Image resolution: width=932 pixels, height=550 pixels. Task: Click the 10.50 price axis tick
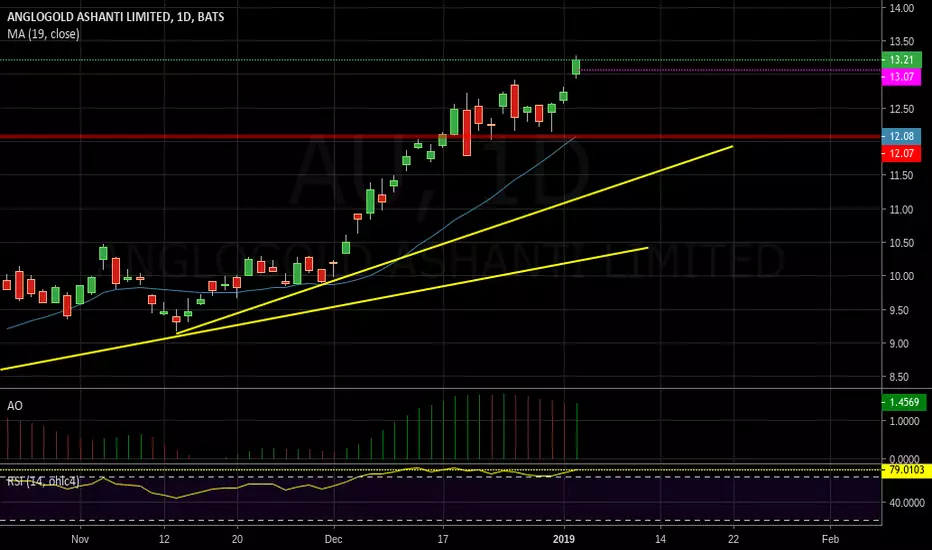coord(902,243)
